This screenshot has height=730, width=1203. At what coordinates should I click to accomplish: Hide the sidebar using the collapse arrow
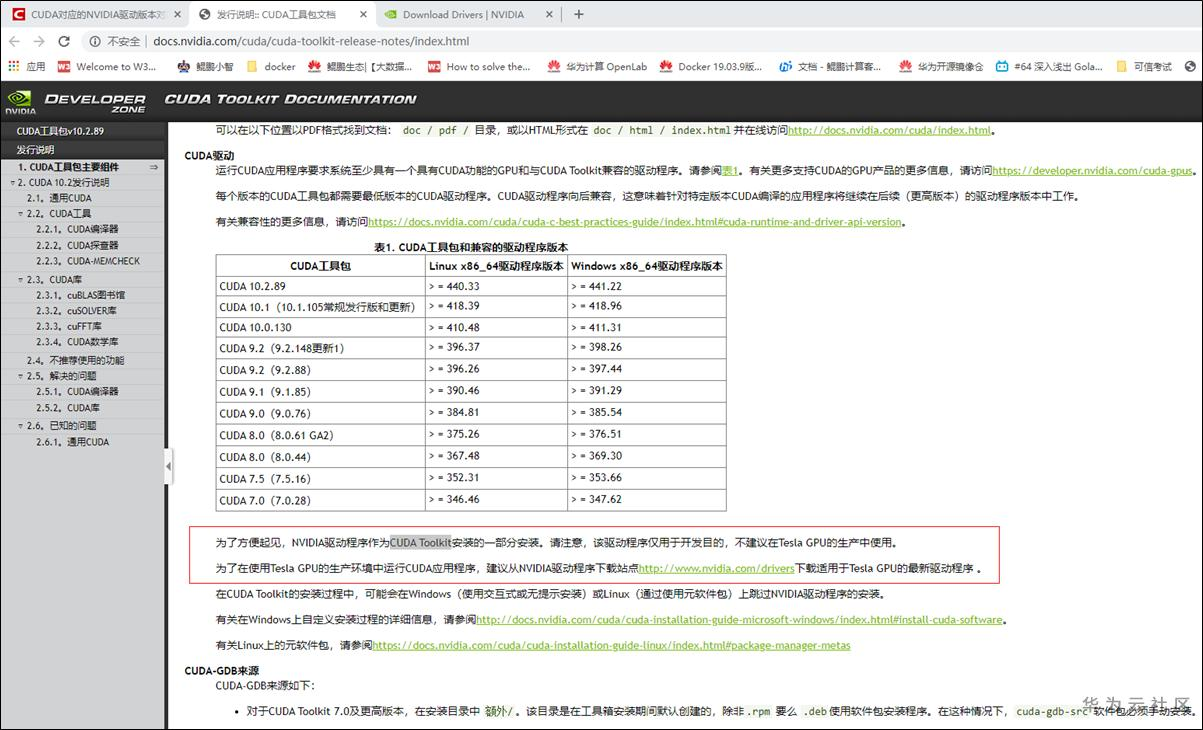169,465
